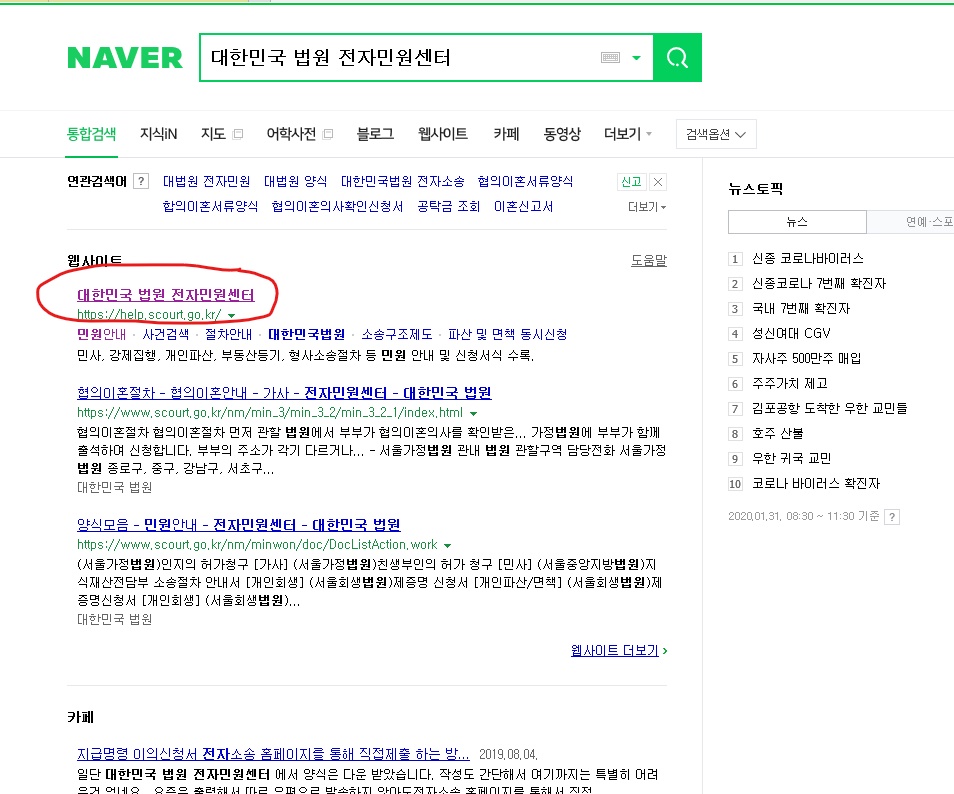Open news topic 국내 7번째 확진자
The width and height of the screenshot is (954, 794).
click(801, 308)
